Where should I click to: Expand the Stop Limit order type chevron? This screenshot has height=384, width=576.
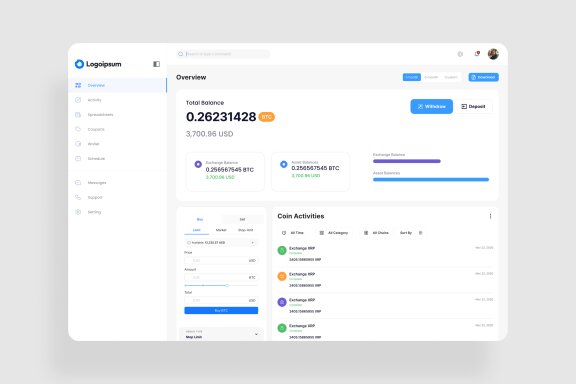[256, 334]
